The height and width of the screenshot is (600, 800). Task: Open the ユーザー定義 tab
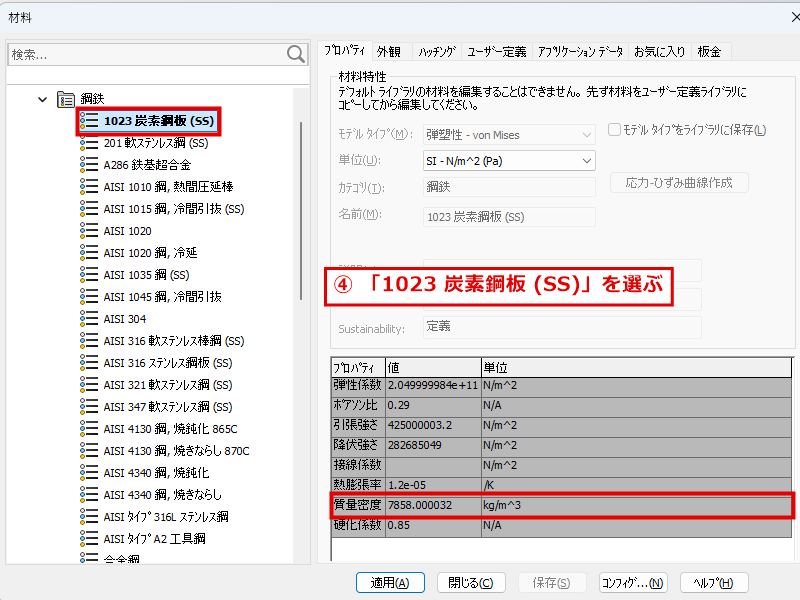(496, 52)
